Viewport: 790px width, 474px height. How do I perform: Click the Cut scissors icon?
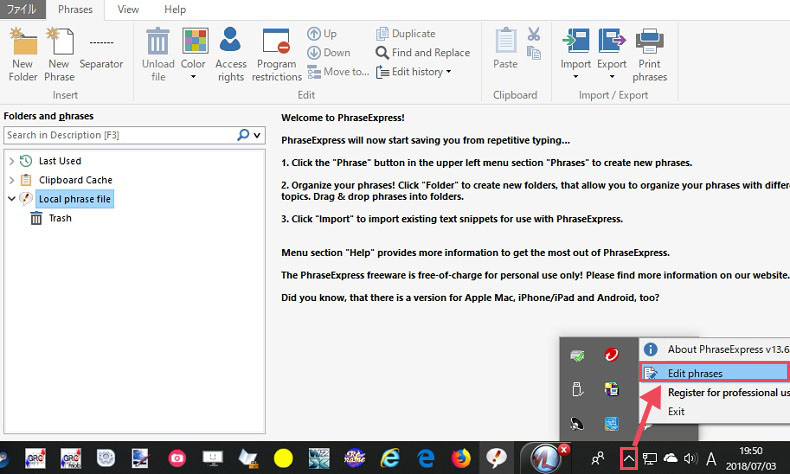[x=534, y=34]
